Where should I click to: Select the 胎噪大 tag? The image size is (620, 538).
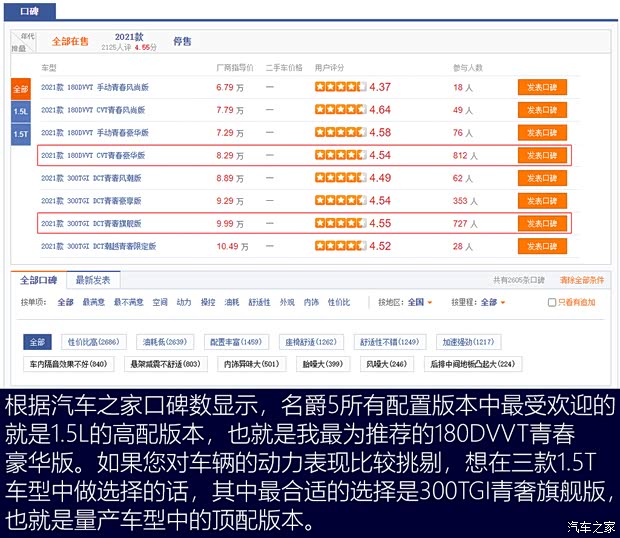click(323, 364)
